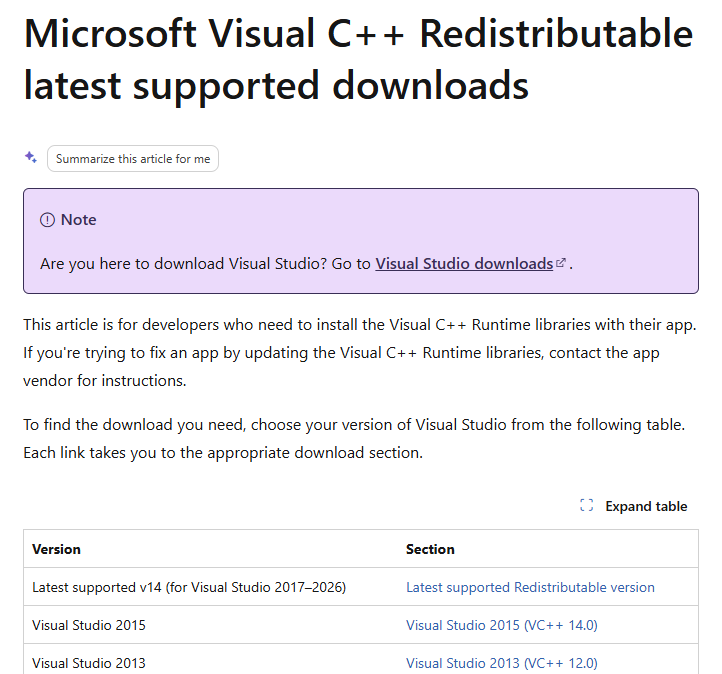Expand the table using its text label
This screenshot has width=722, height=674.
coord(646,506)
